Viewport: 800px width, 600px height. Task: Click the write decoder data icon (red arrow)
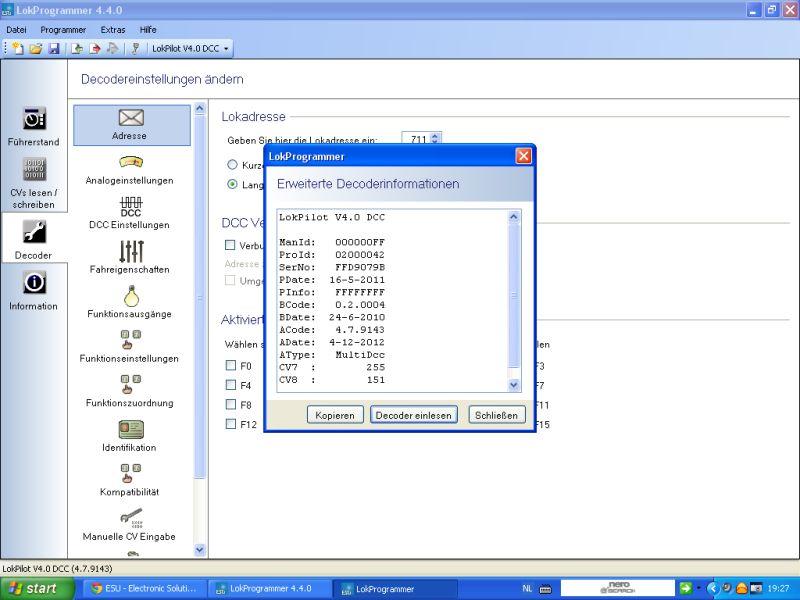(95, 48)
